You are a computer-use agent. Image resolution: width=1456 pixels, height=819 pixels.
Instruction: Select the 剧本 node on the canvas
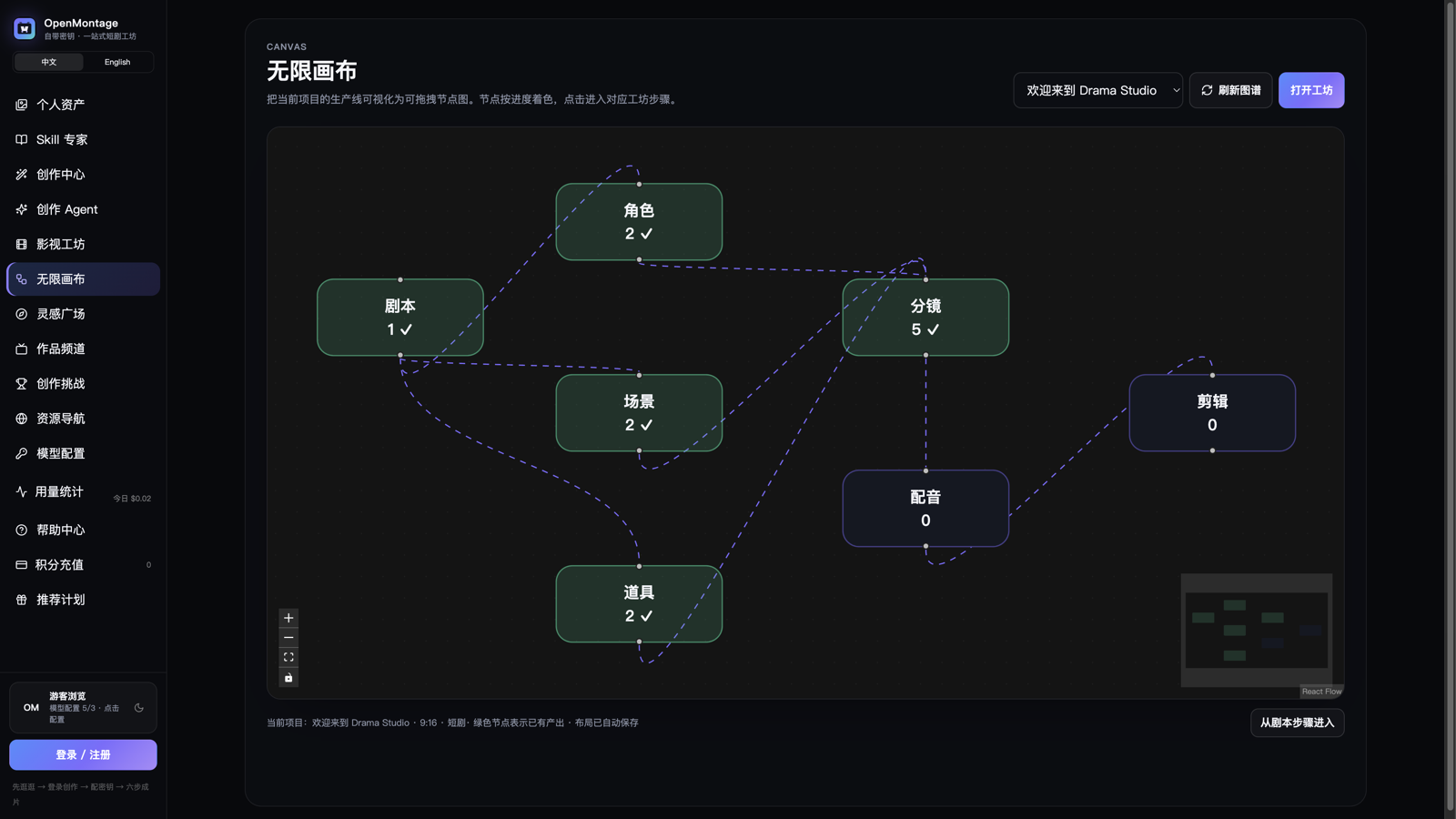click(x=400, y=318)
